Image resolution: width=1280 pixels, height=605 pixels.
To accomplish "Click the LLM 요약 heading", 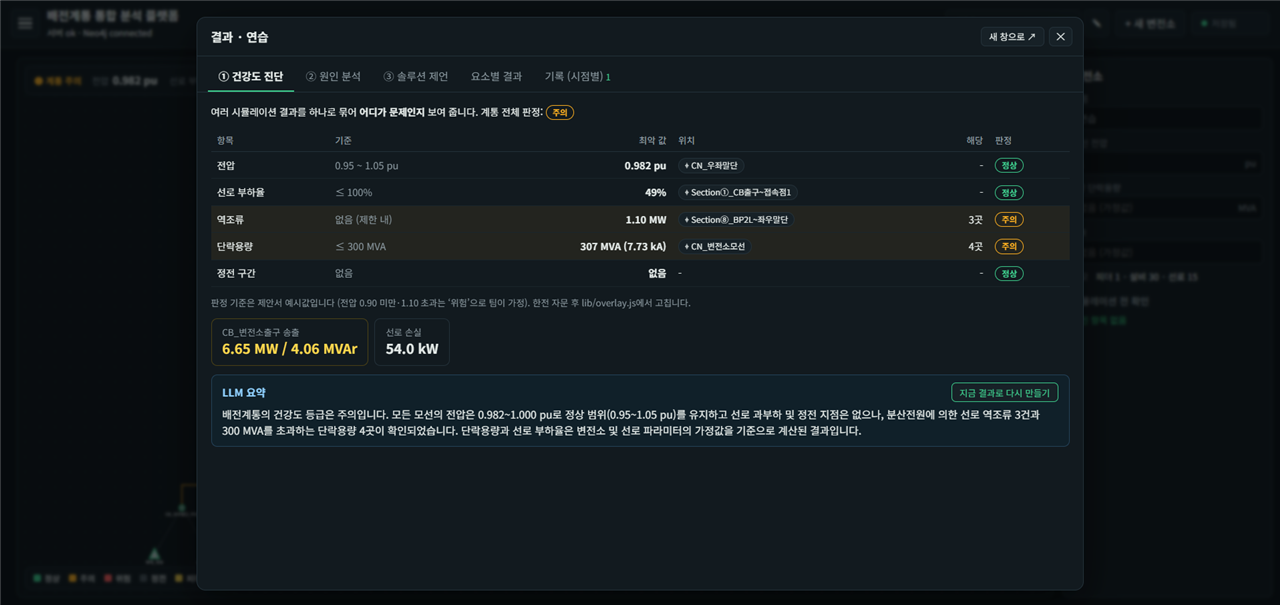I will 244,393.
